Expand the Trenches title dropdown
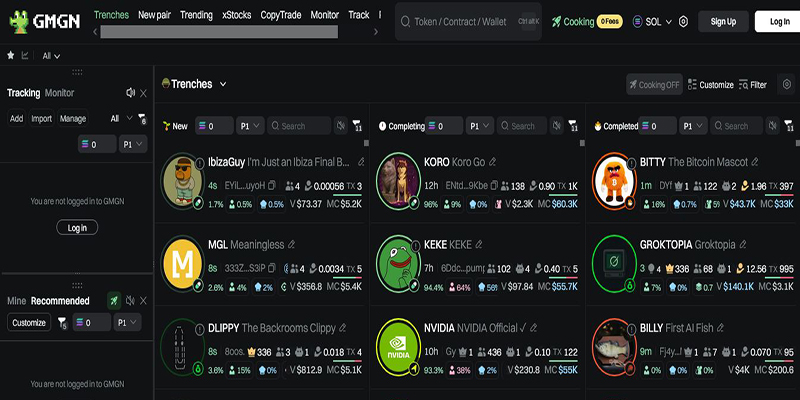 (x=223, y=84)
